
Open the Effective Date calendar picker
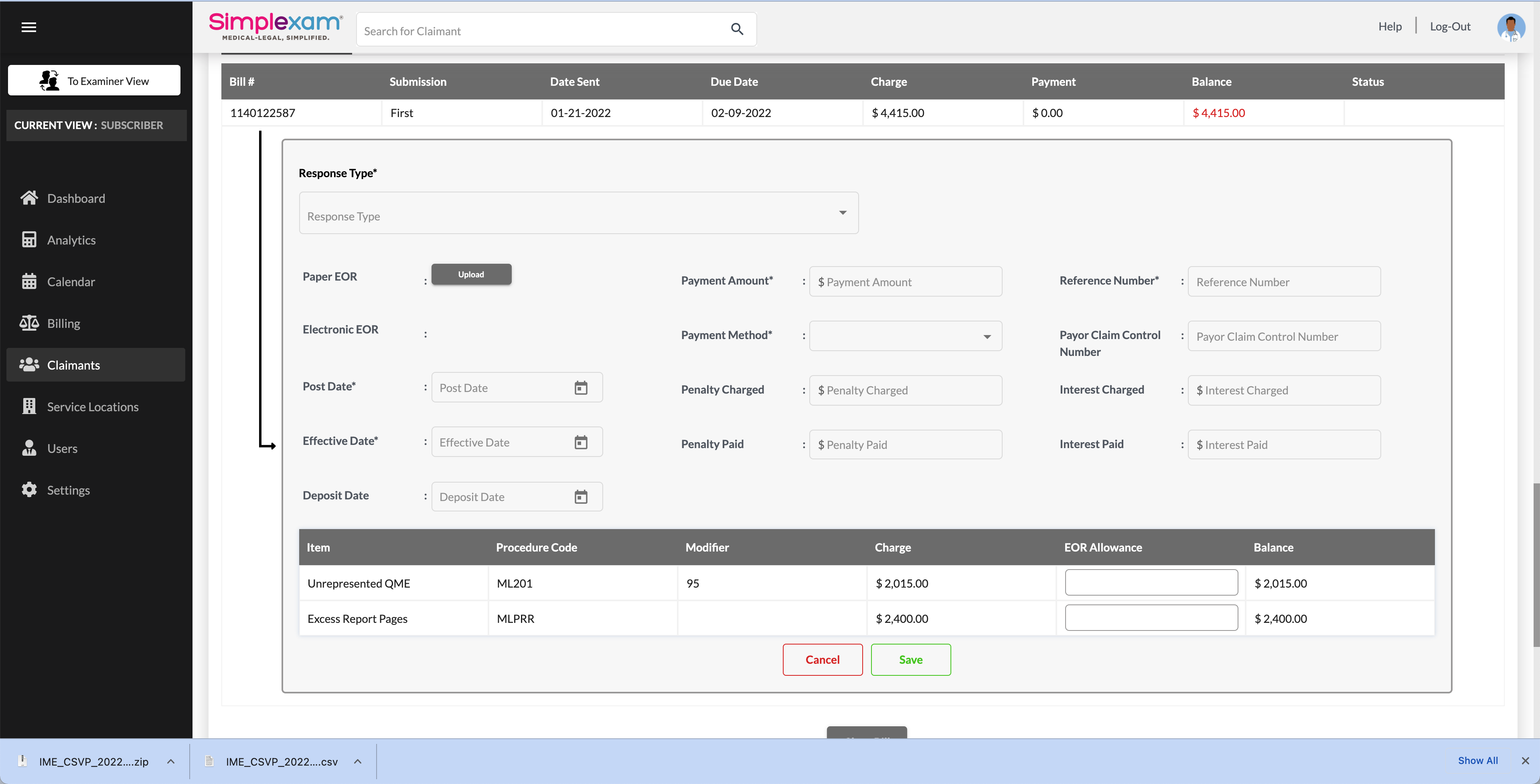point(580,442)
